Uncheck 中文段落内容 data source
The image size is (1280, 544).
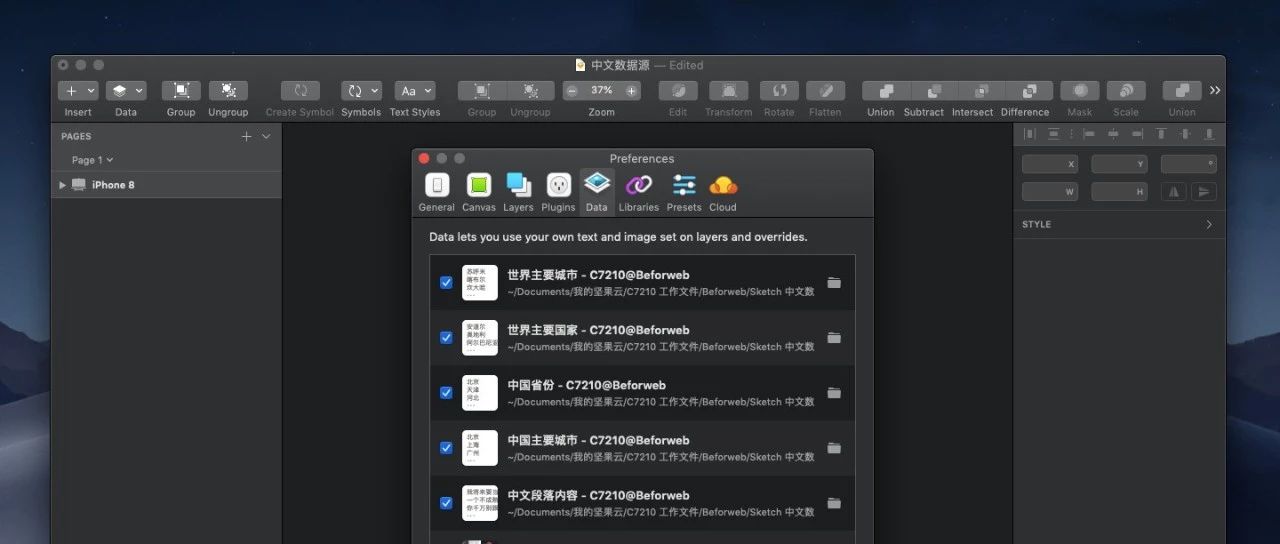(x=446, y=503)
